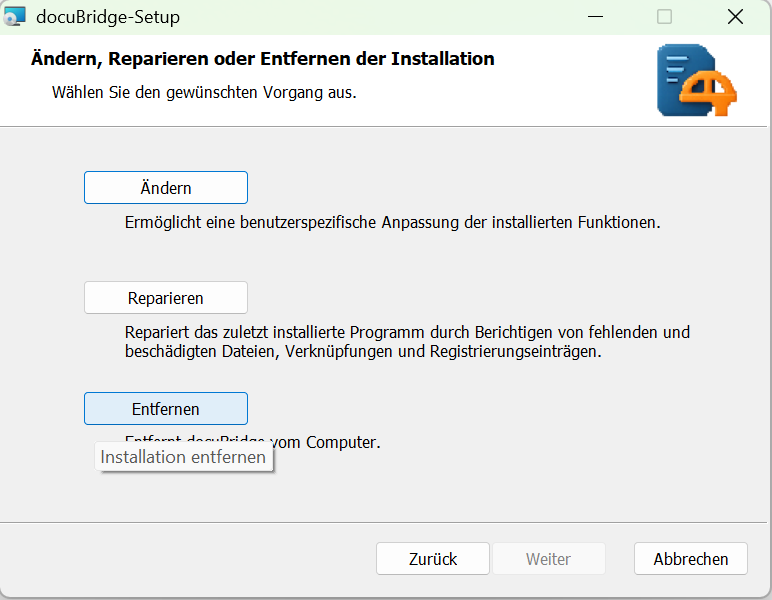This screenshot has height=600, width=772.
Task: Click the docuBridge setup title bar icon
Action: coord(14,16)
